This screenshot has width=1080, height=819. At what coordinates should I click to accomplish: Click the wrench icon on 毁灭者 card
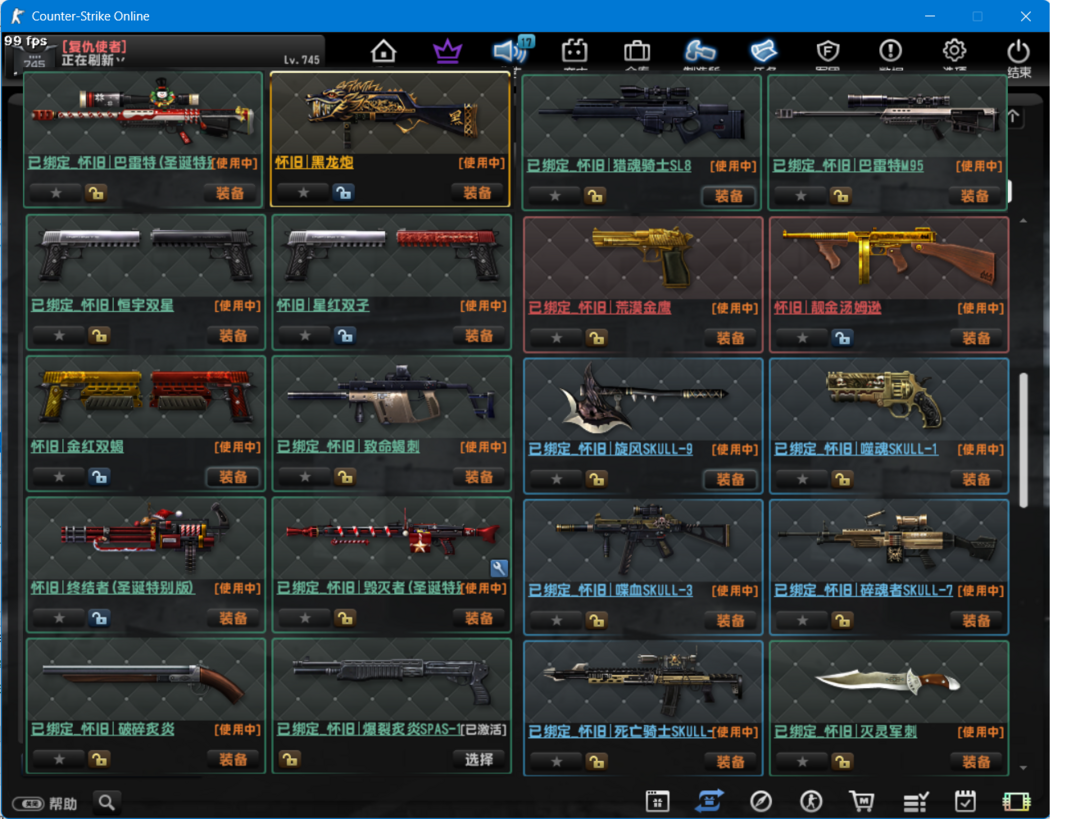point(499,568)
